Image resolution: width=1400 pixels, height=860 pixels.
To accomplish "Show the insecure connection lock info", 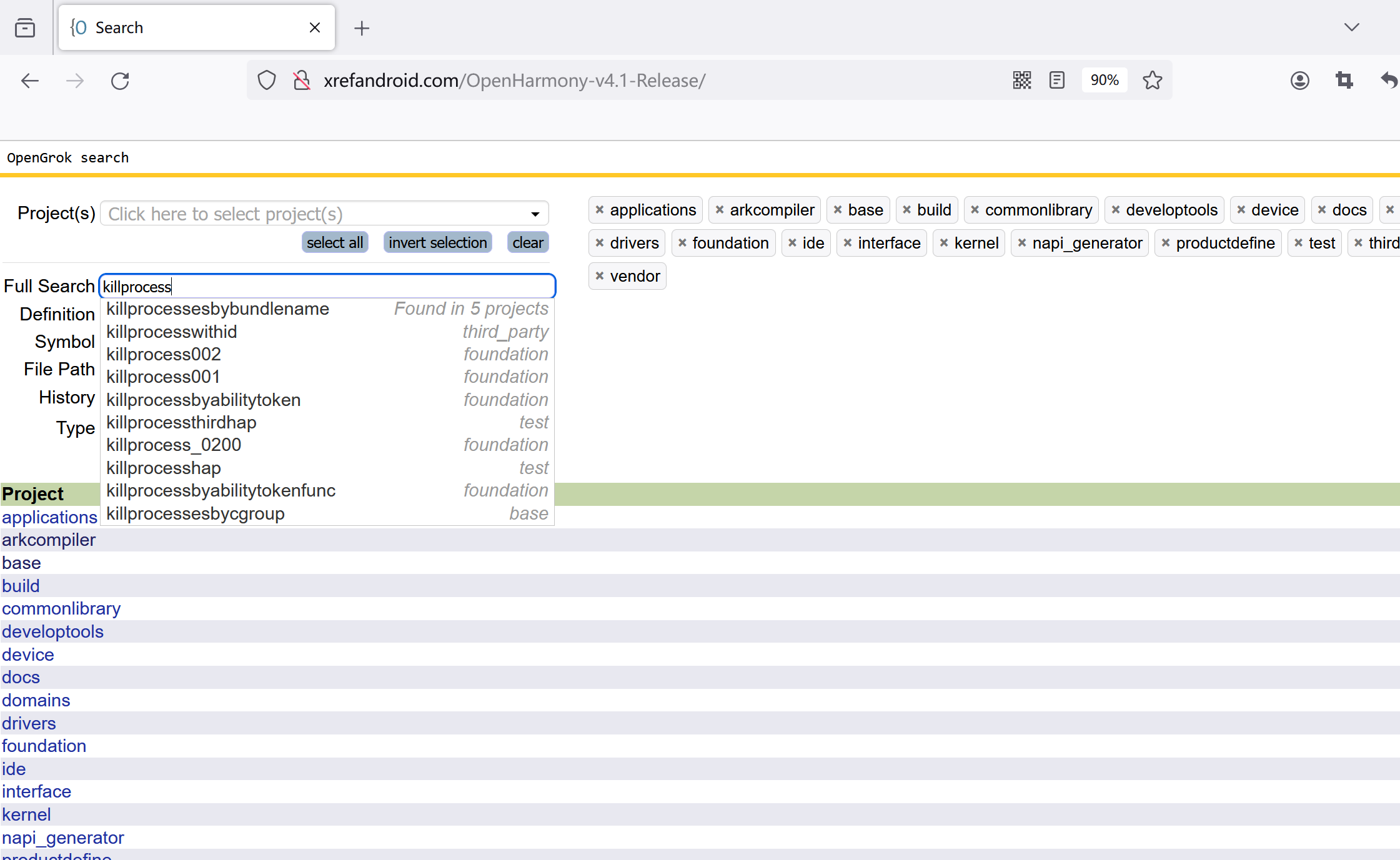I will click(x=302, y=81).
